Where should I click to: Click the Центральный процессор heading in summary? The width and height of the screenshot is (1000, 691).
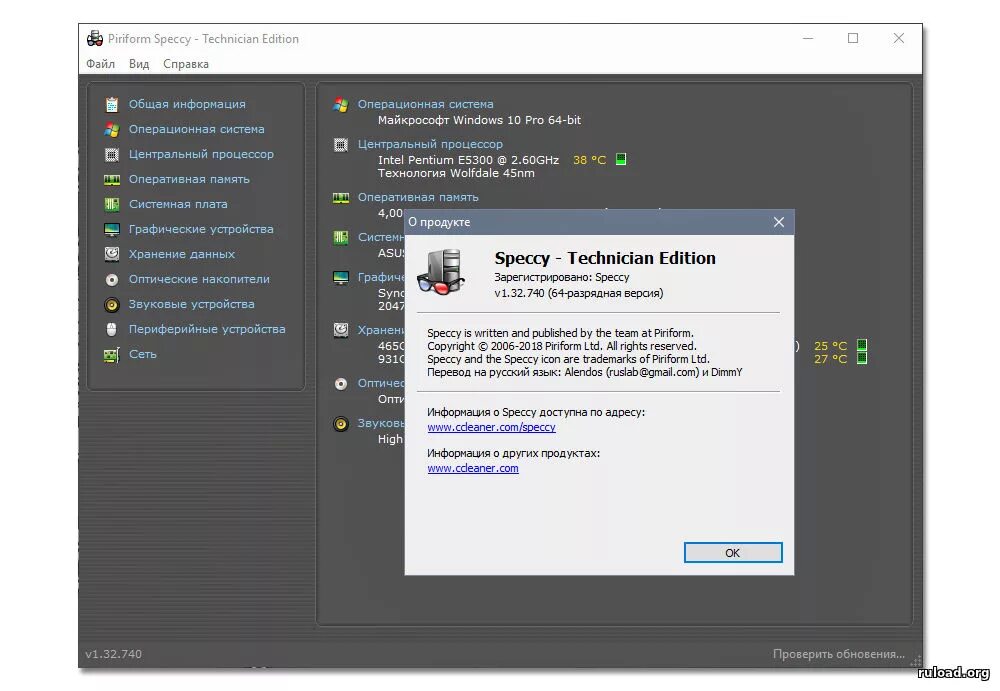430,144
